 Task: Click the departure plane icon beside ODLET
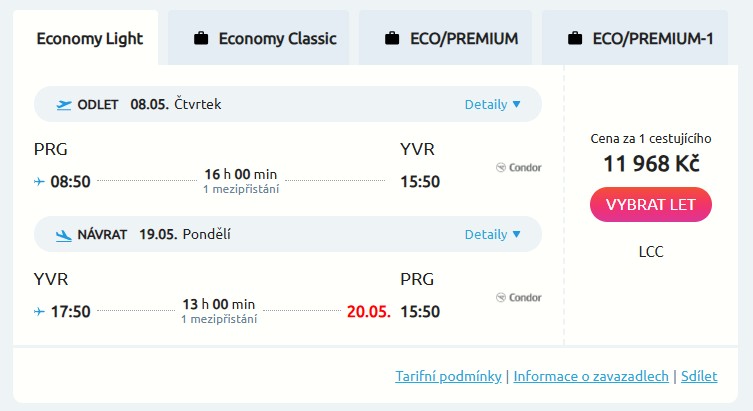click(64, 104)
